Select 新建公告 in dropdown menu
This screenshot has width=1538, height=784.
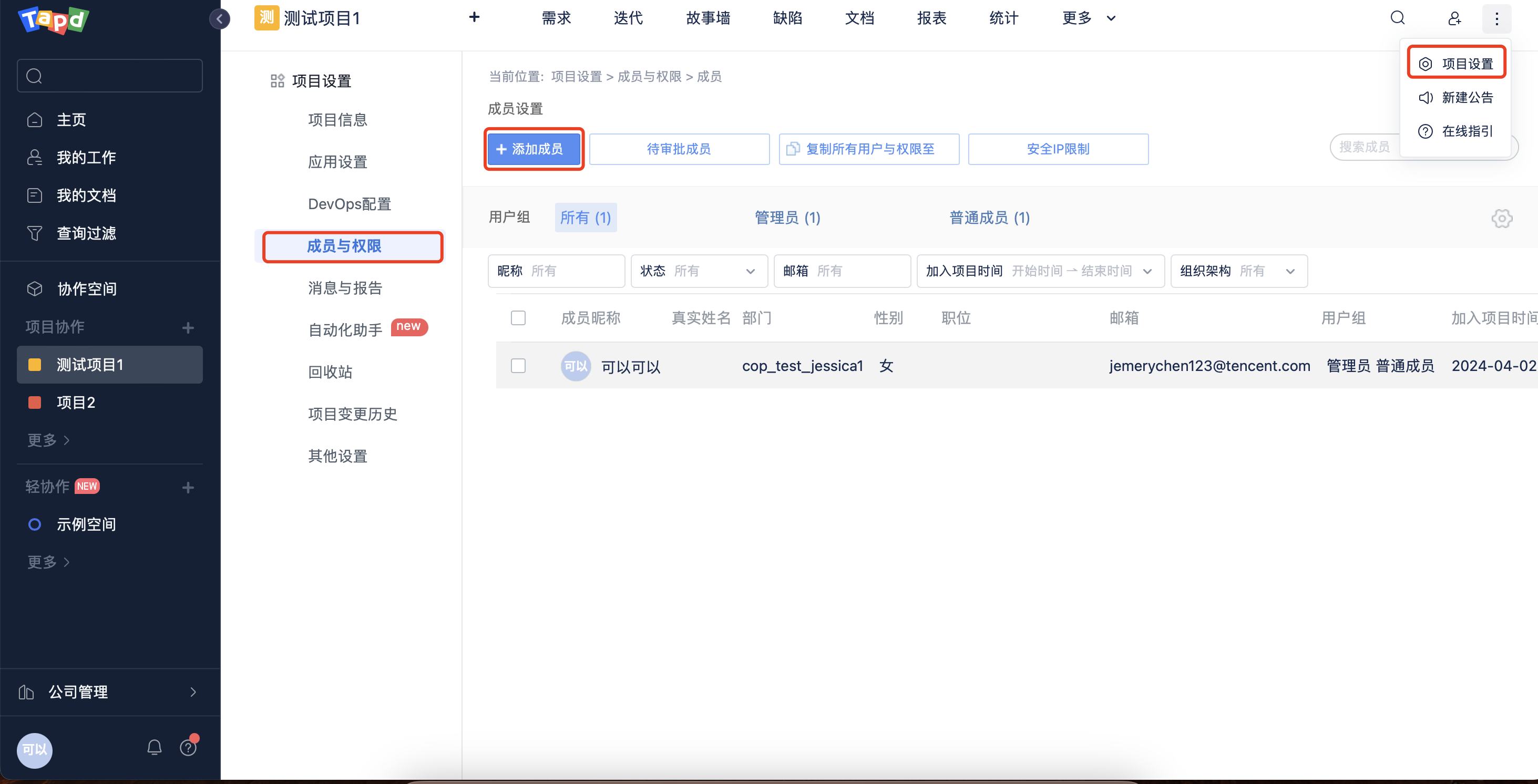(1456, 98)
